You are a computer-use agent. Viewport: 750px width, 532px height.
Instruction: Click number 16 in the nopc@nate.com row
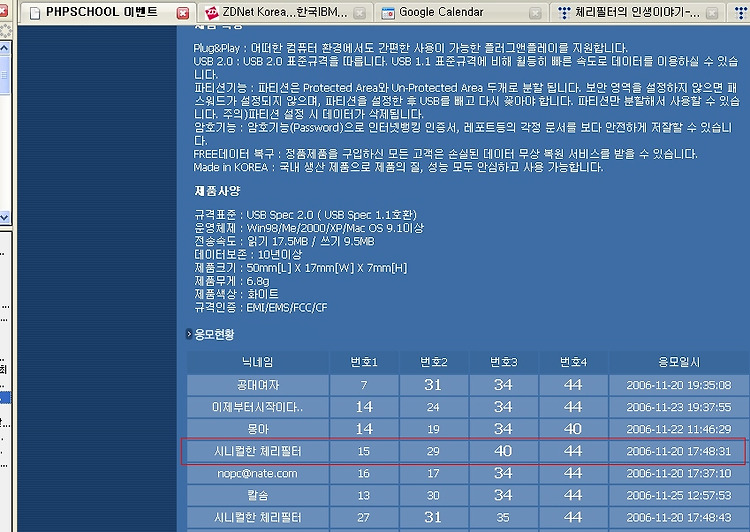[364, 473]
